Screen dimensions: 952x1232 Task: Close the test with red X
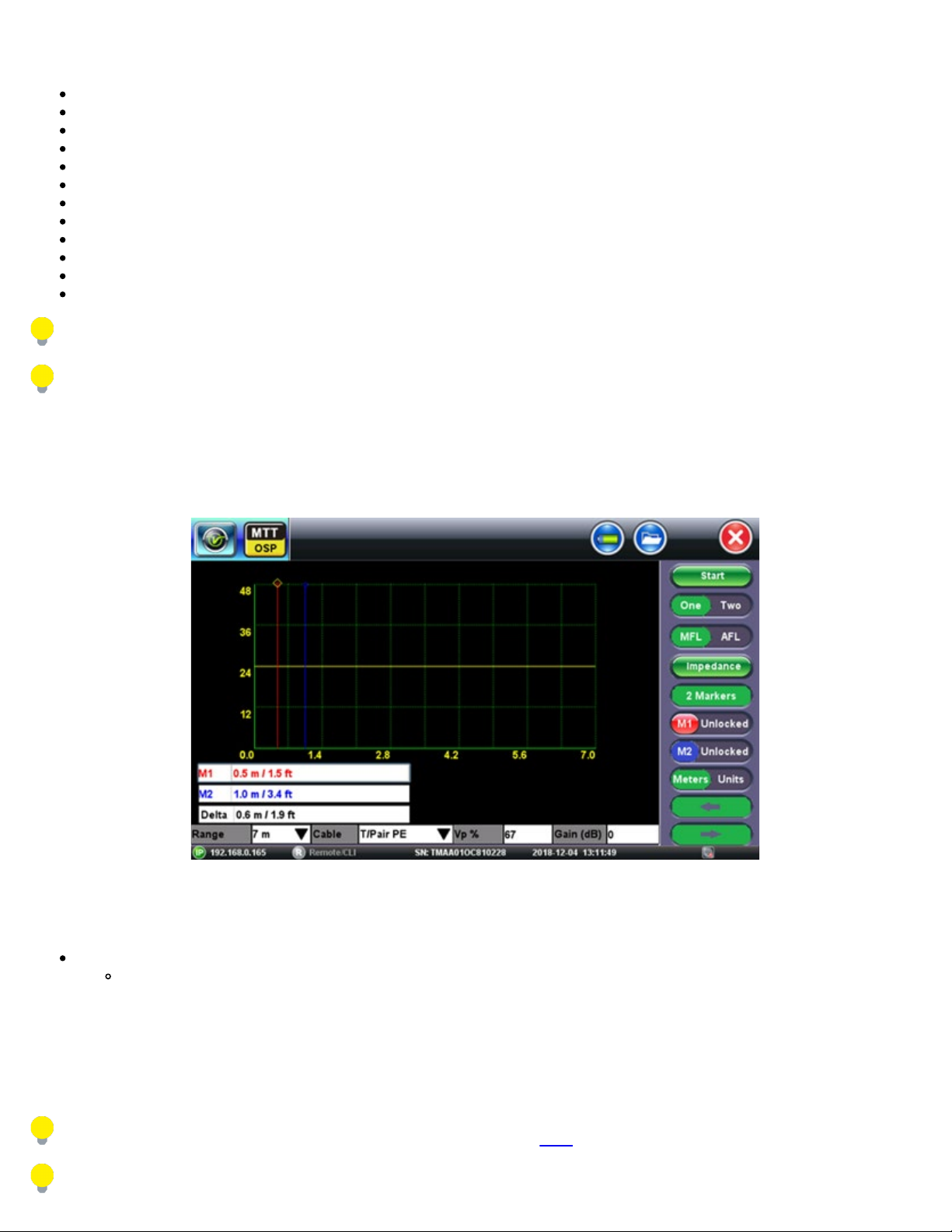[735, 537]
